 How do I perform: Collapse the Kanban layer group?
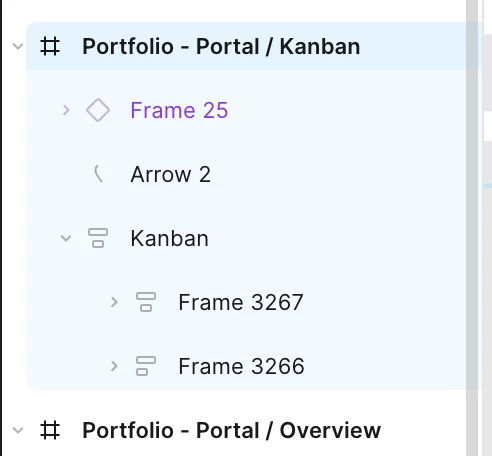(x=66, y=238)
